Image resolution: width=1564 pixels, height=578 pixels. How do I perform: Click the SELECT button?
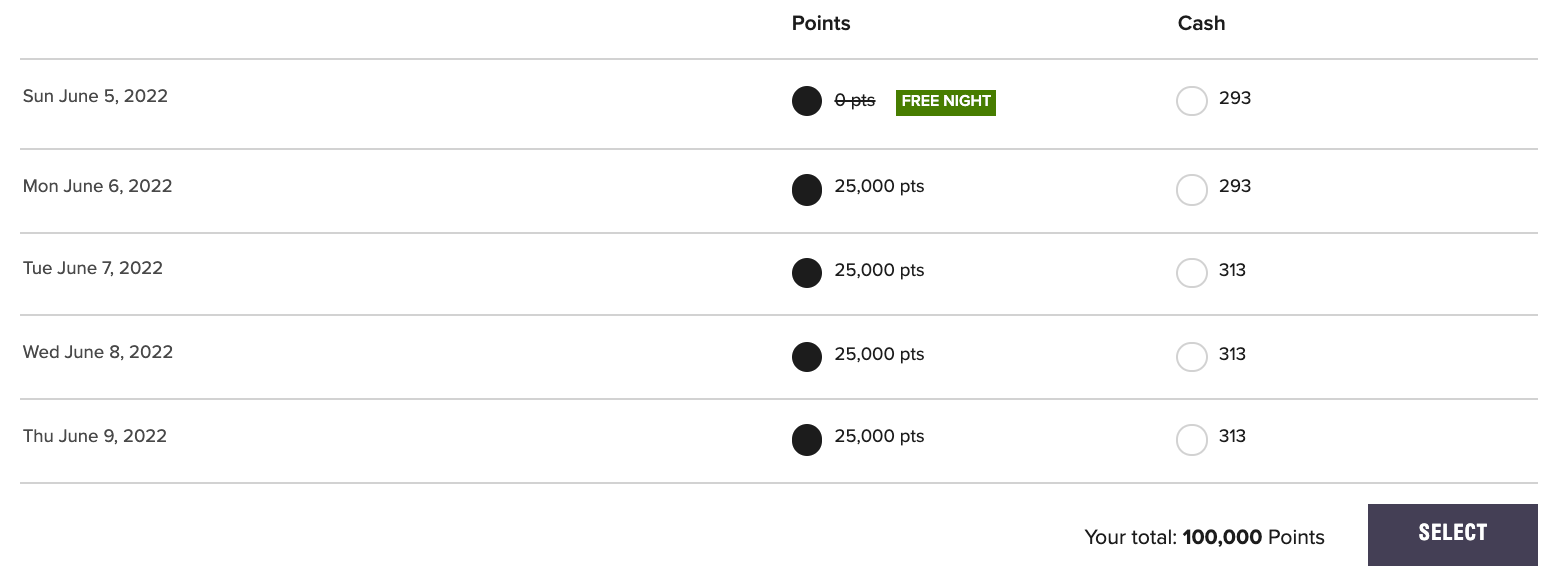(x=1452, y=534)
